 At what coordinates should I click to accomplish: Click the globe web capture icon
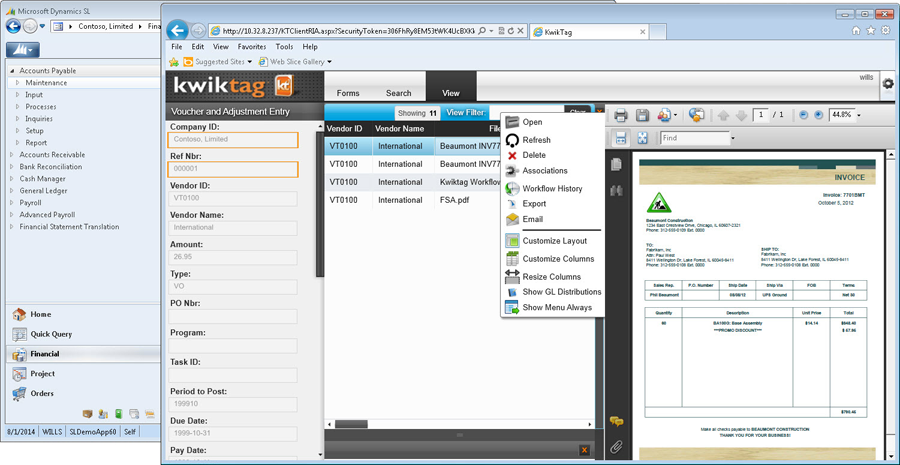pos(696,115)
